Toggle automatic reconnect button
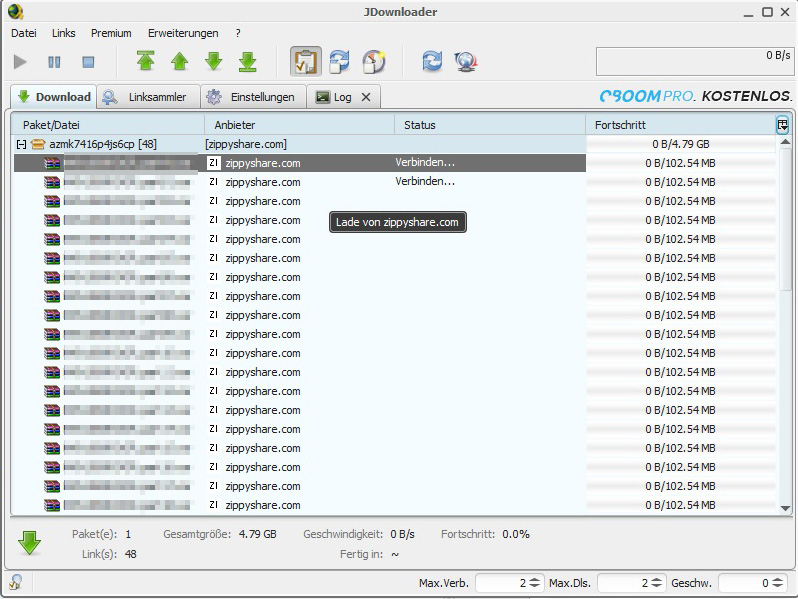Viewport: 798px width, 599px height. 339,62
